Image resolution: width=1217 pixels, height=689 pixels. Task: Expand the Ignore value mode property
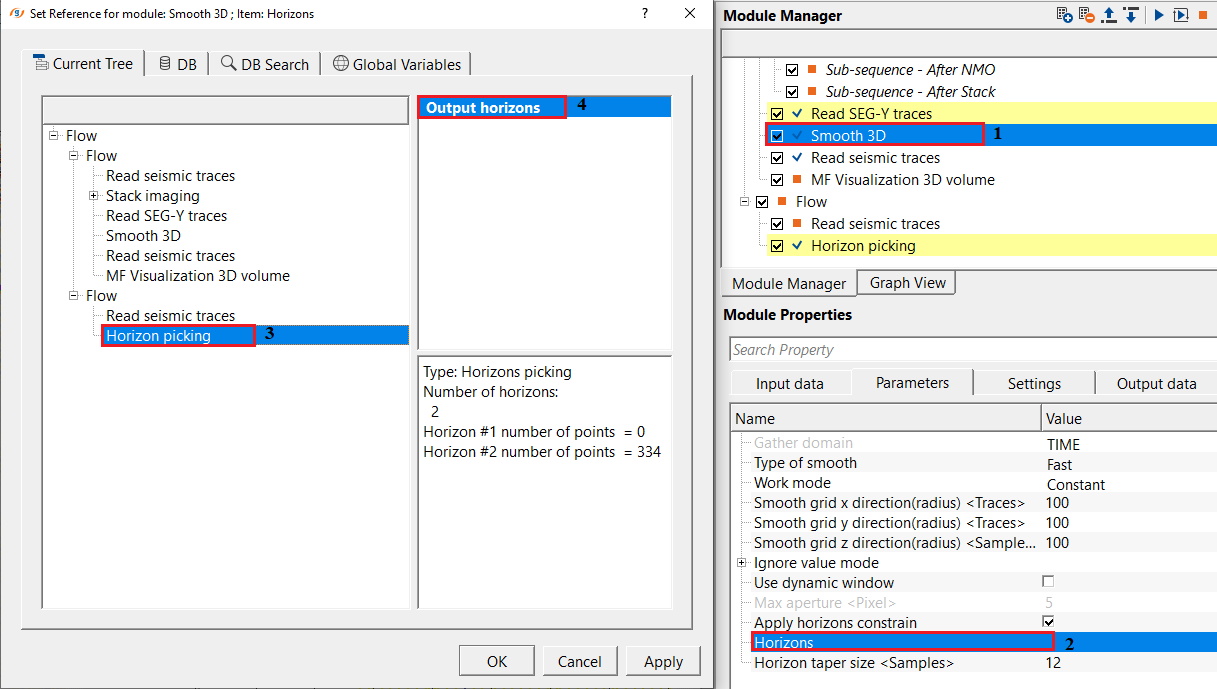(742, 563)
